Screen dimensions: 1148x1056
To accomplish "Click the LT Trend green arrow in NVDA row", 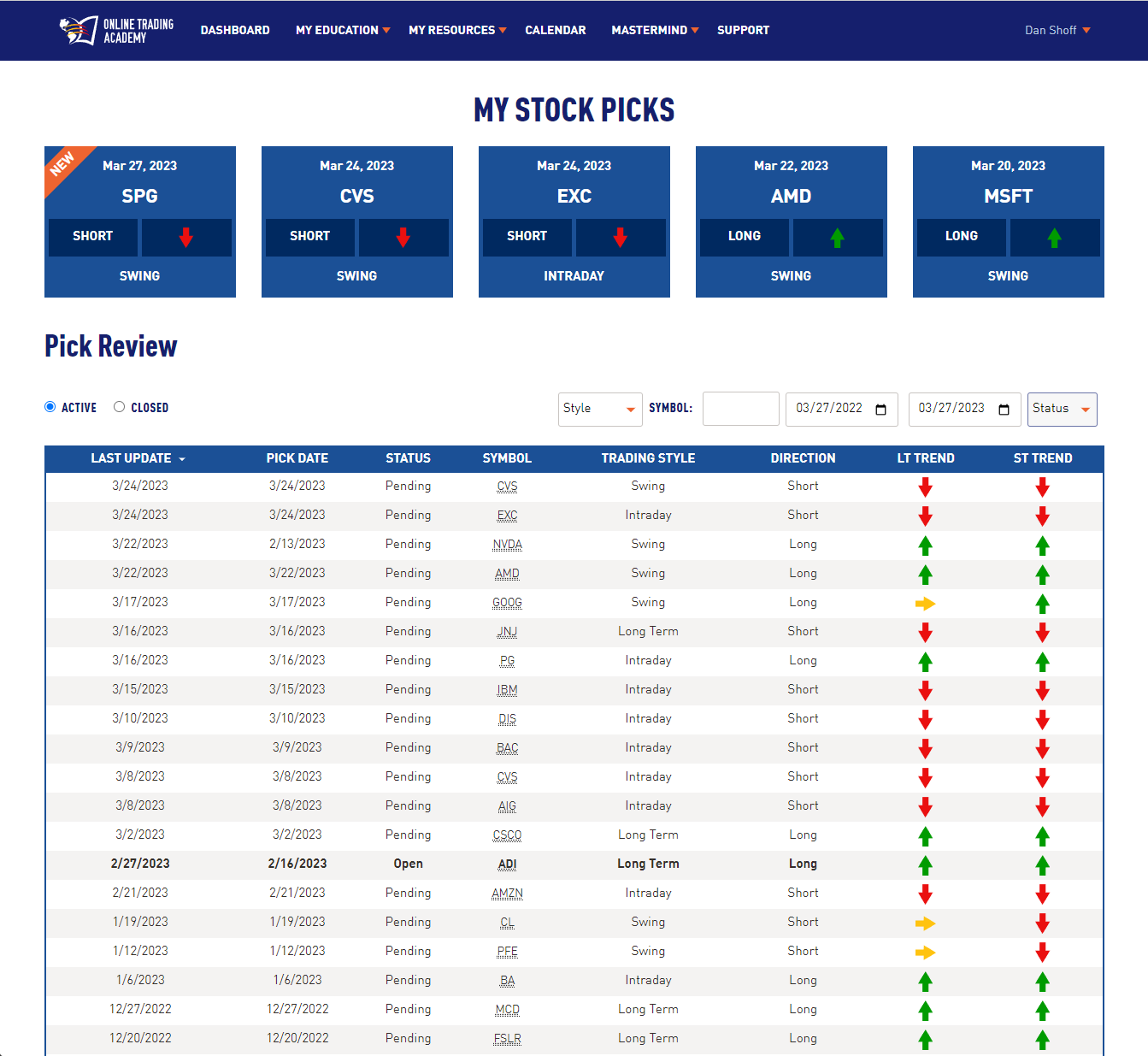I will coord(925,546).
